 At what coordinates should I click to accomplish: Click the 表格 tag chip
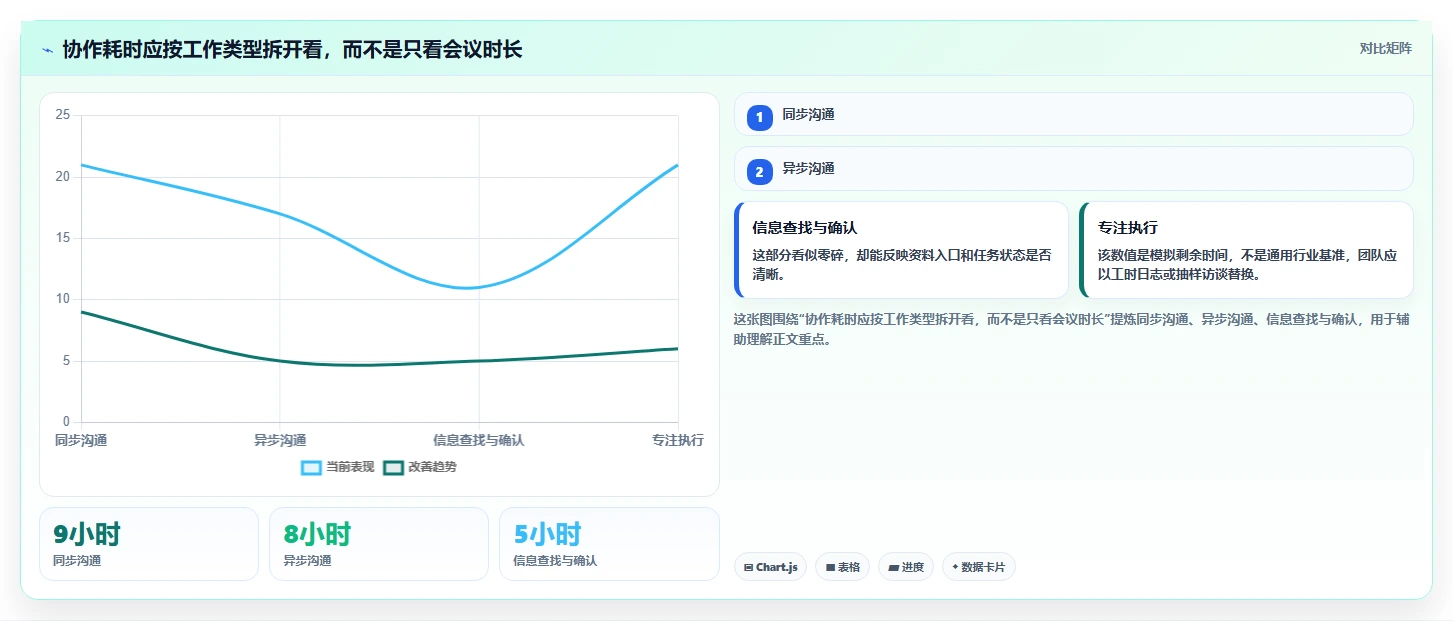(842, 567)
